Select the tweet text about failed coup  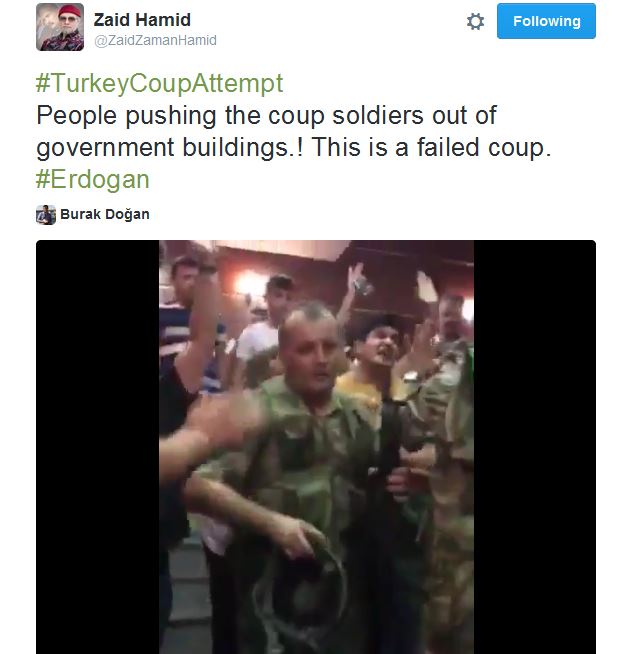pyautogui.click(x=294, y=131)
